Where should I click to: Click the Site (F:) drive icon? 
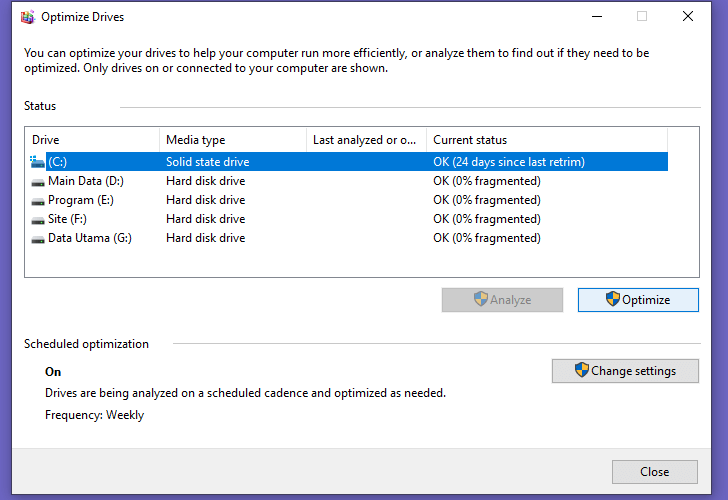pyautogui.click(x=38, y=221)
